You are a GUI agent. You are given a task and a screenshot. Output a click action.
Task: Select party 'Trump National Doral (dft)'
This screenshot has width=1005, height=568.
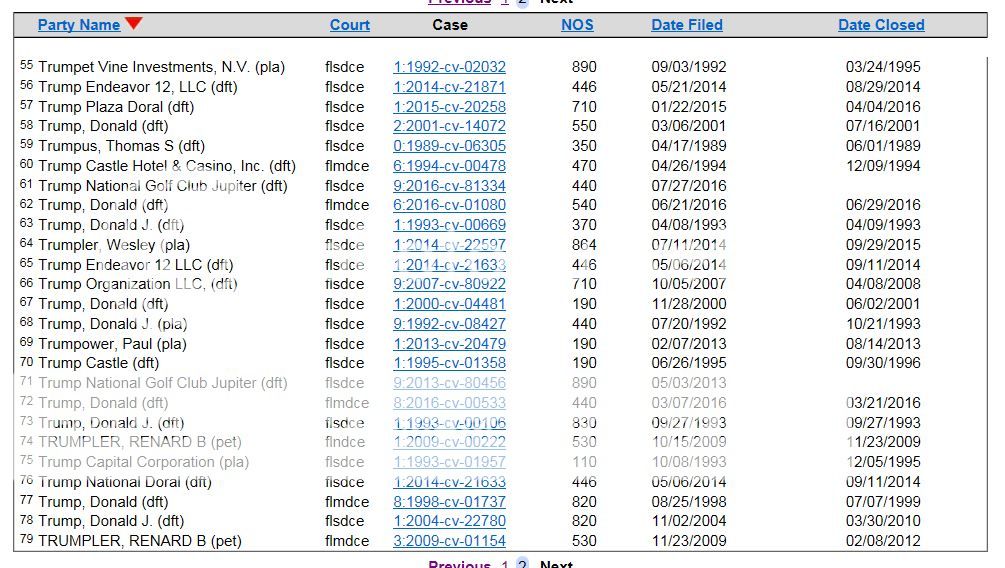pyautogui.click(x=125, y=481)
